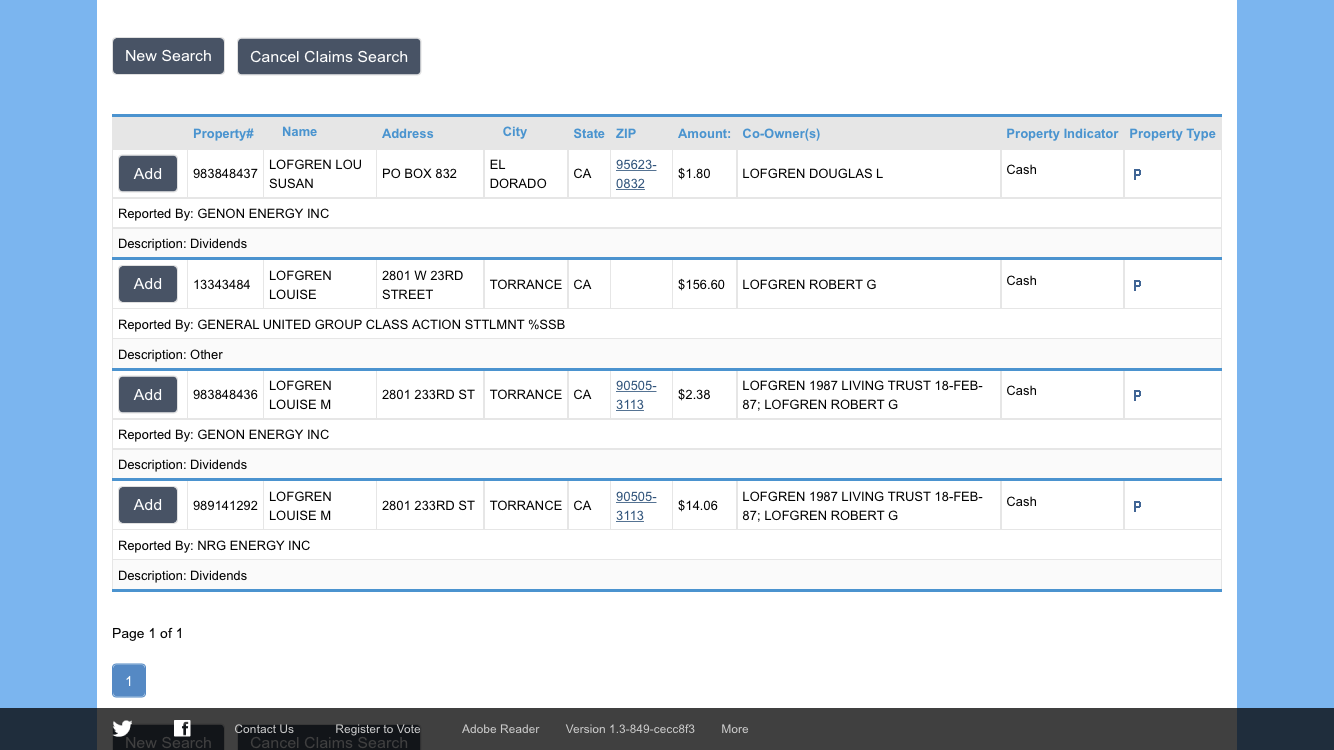Sort by Amount column header
Viewport: 1334px width, 750px height.
click(704, 133)
